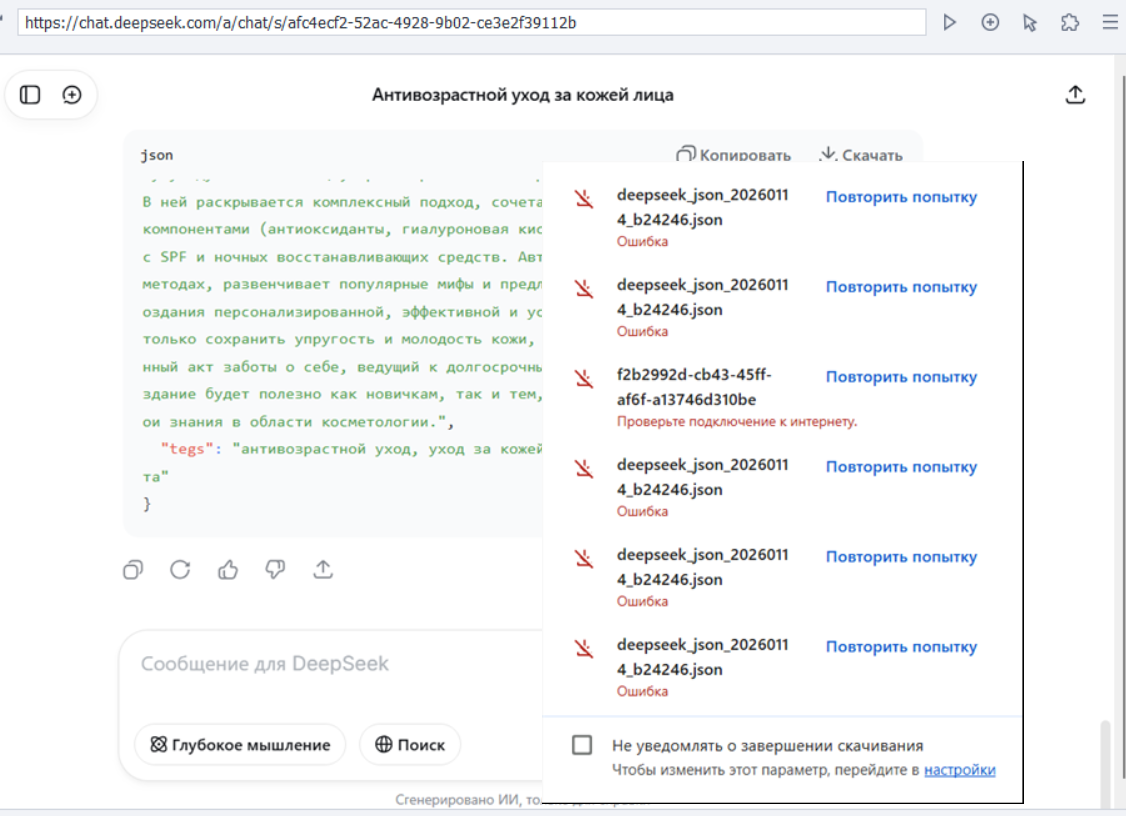Click the thumbs up like icon
Image resolution: width=1126 pixels, height=816 pixels.
(228, 570)
